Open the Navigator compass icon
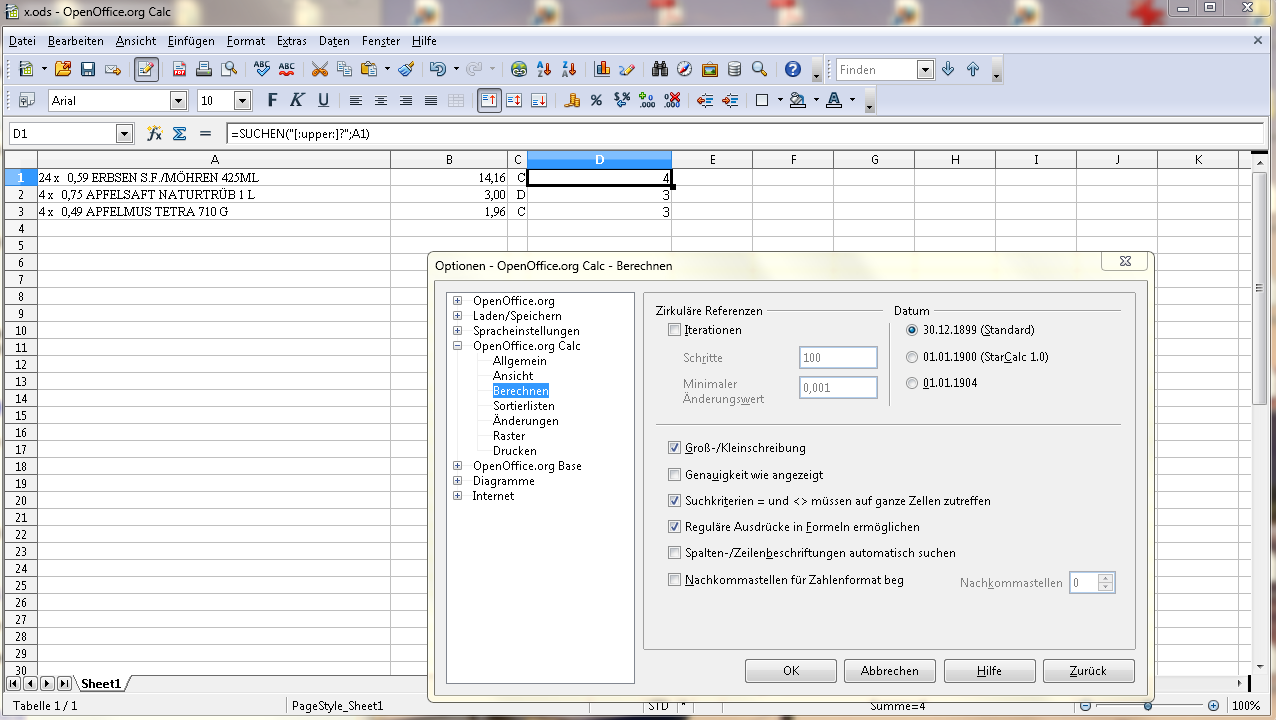 point(685,69)
